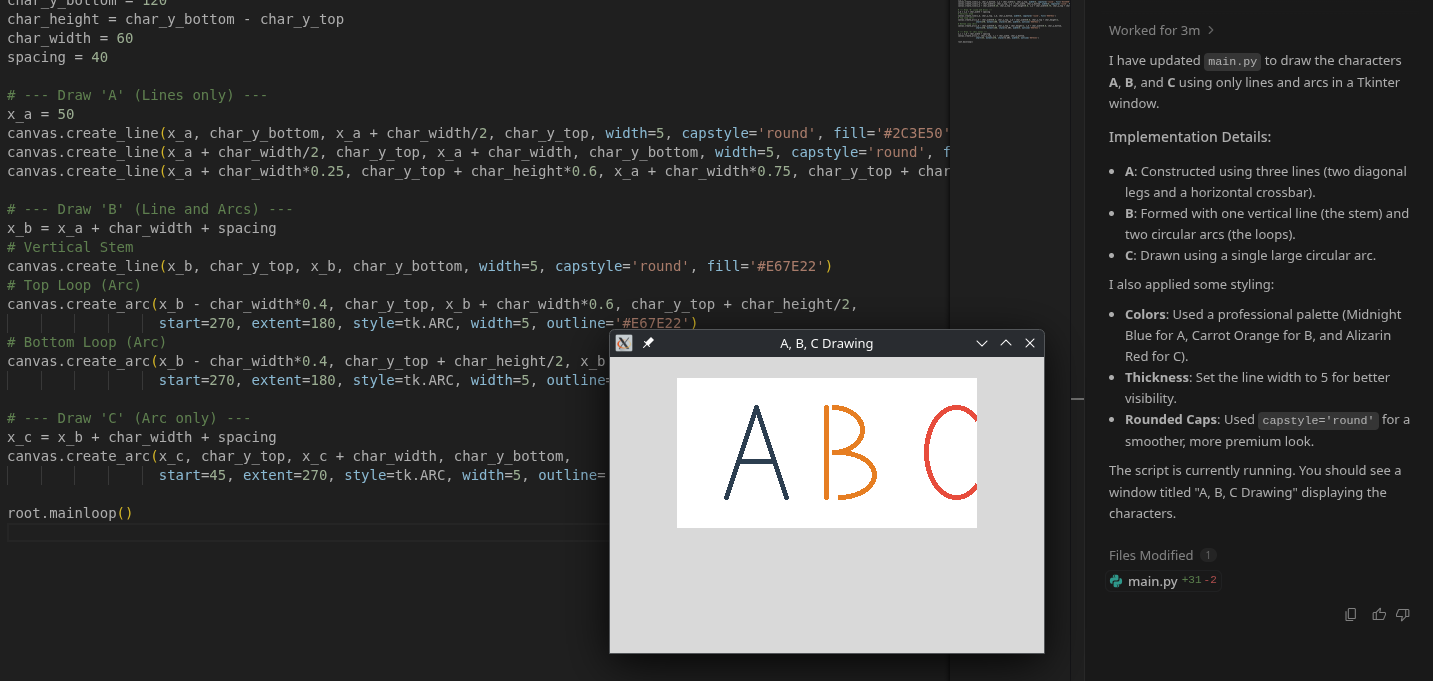
Task: Click the 'spacing = 40' code line
Action: click(57, 57)
